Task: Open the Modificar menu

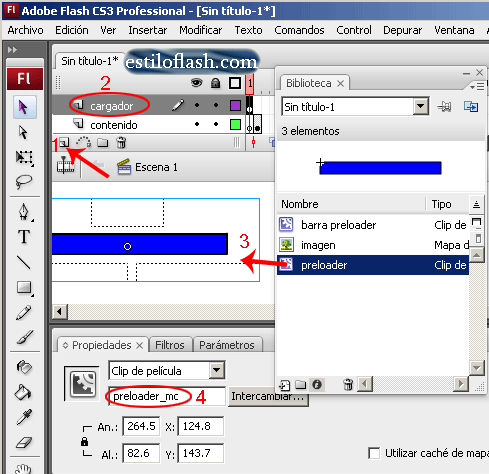Action: click(200, 30)
